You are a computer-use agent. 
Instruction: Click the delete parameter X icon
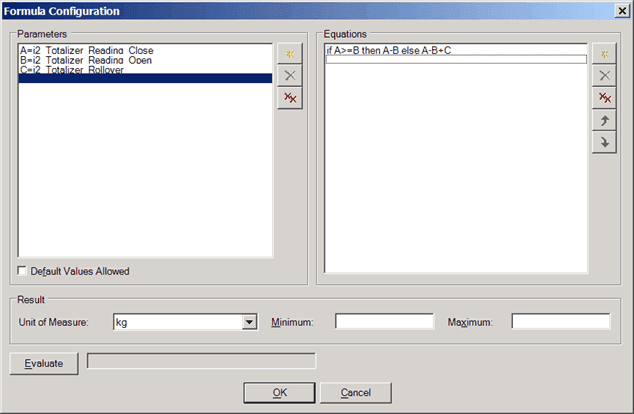(x=289, y=76)
